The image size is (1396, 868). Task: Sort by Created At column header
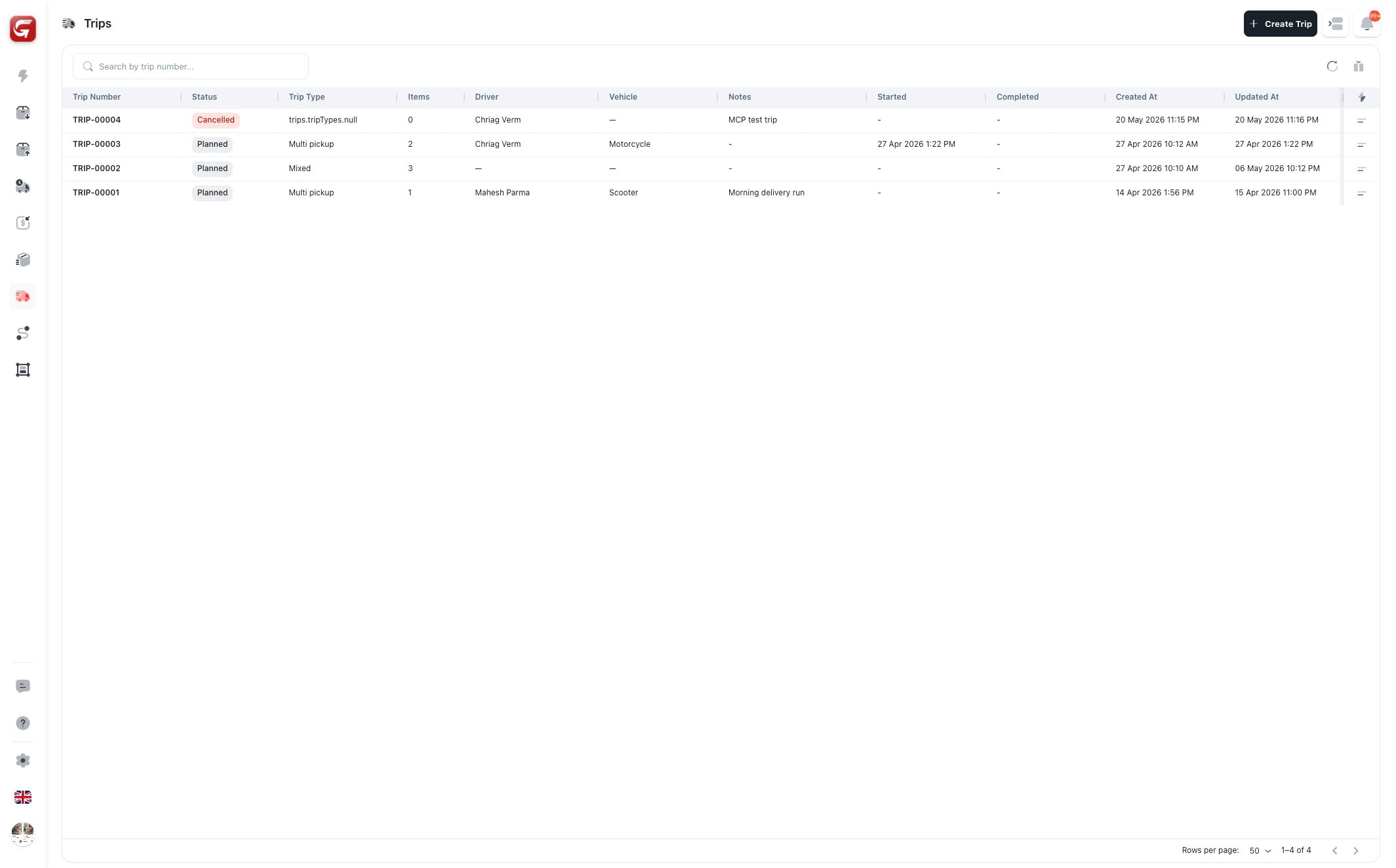1136,97
